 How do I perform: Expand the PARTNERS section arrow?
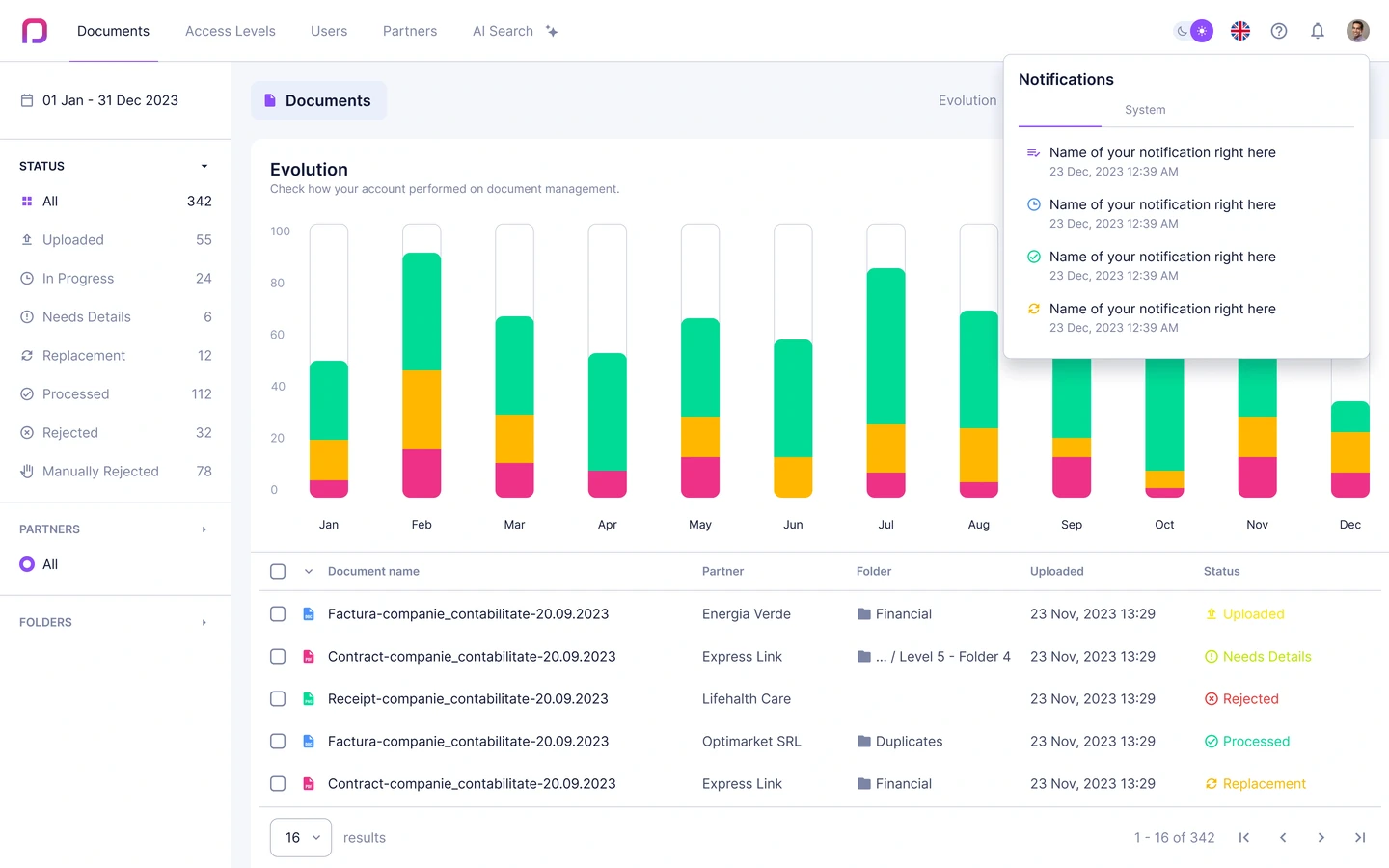click(x=204, y=529)
